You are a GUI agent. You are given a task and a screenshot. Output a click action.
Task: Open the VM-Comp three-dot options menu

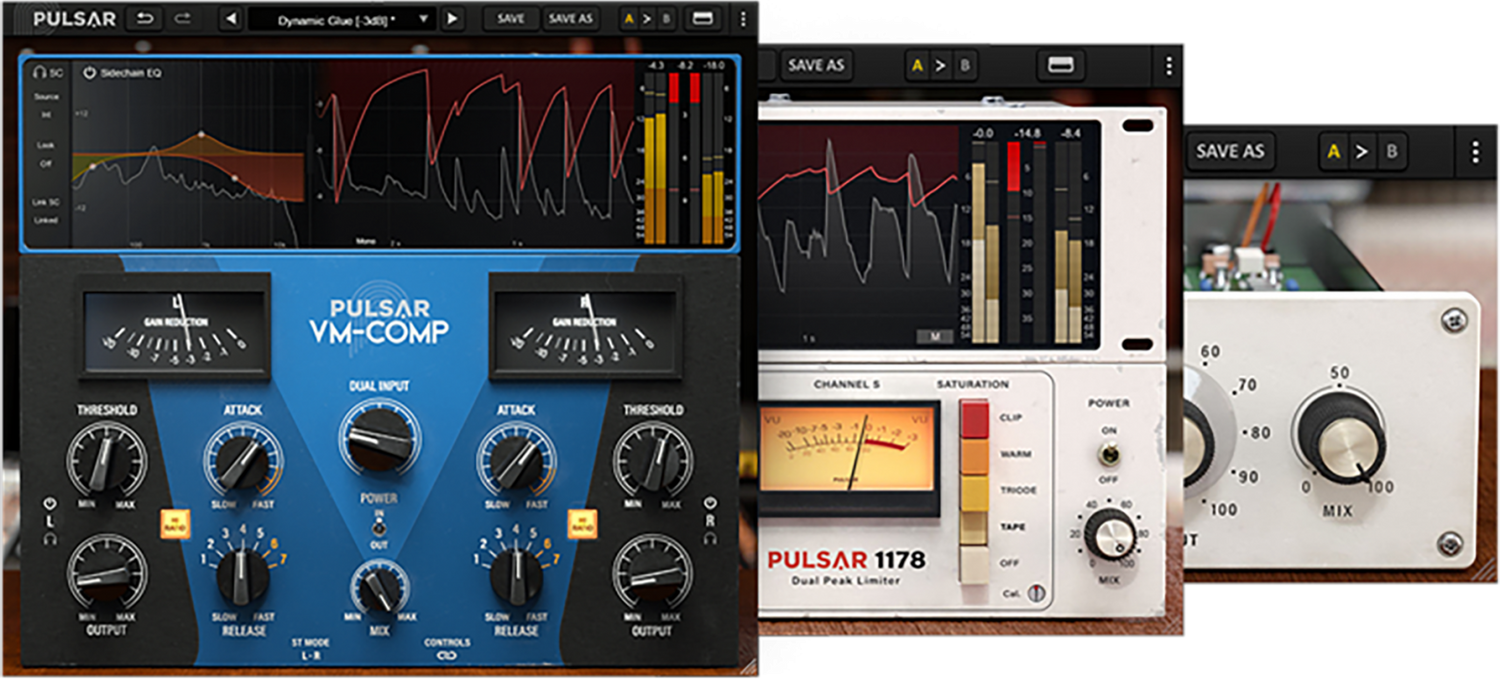click(742, 19)
